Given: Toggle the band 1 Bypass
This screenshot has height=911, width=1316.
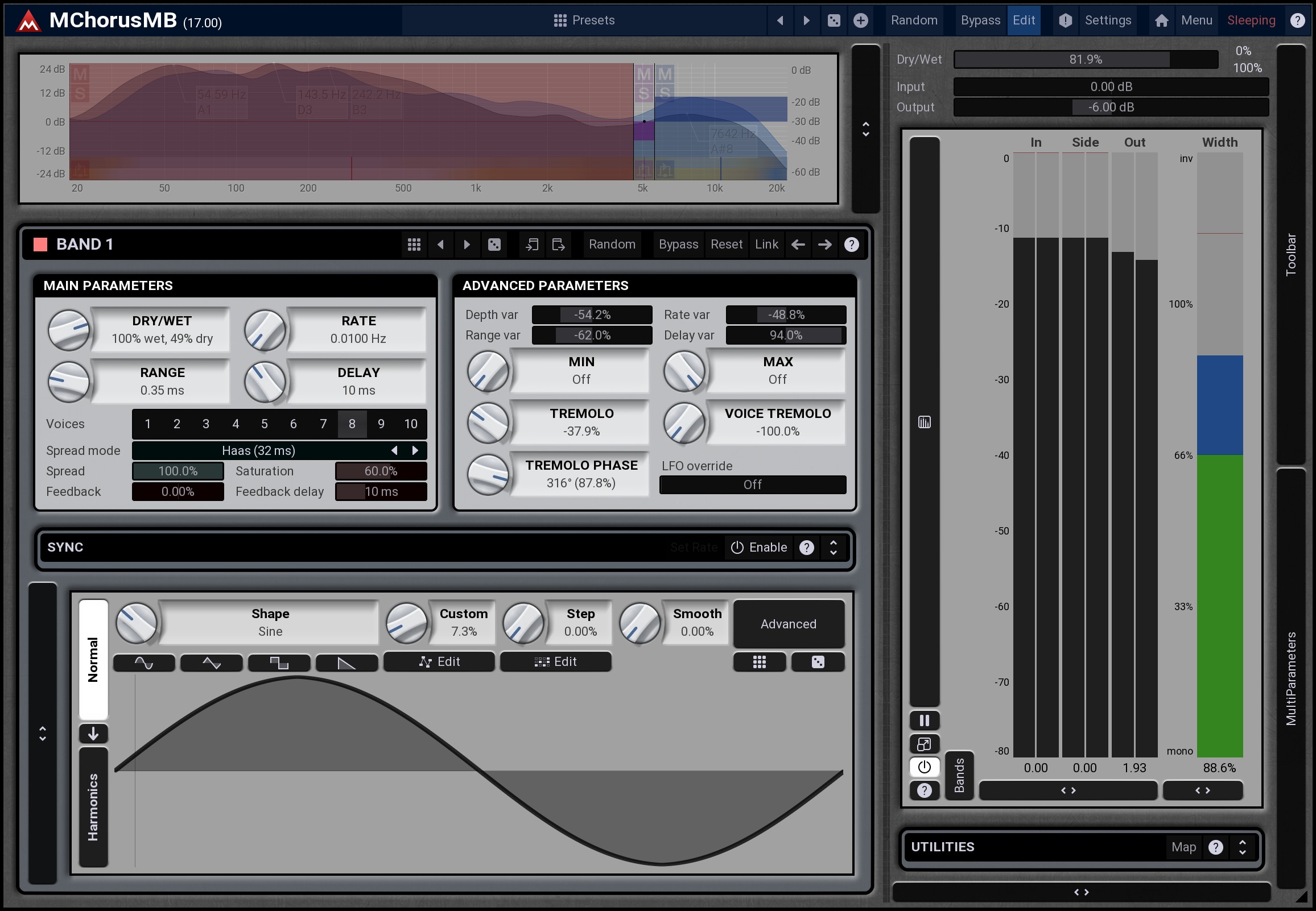Looking at the screenshot, I should (678, 245).
